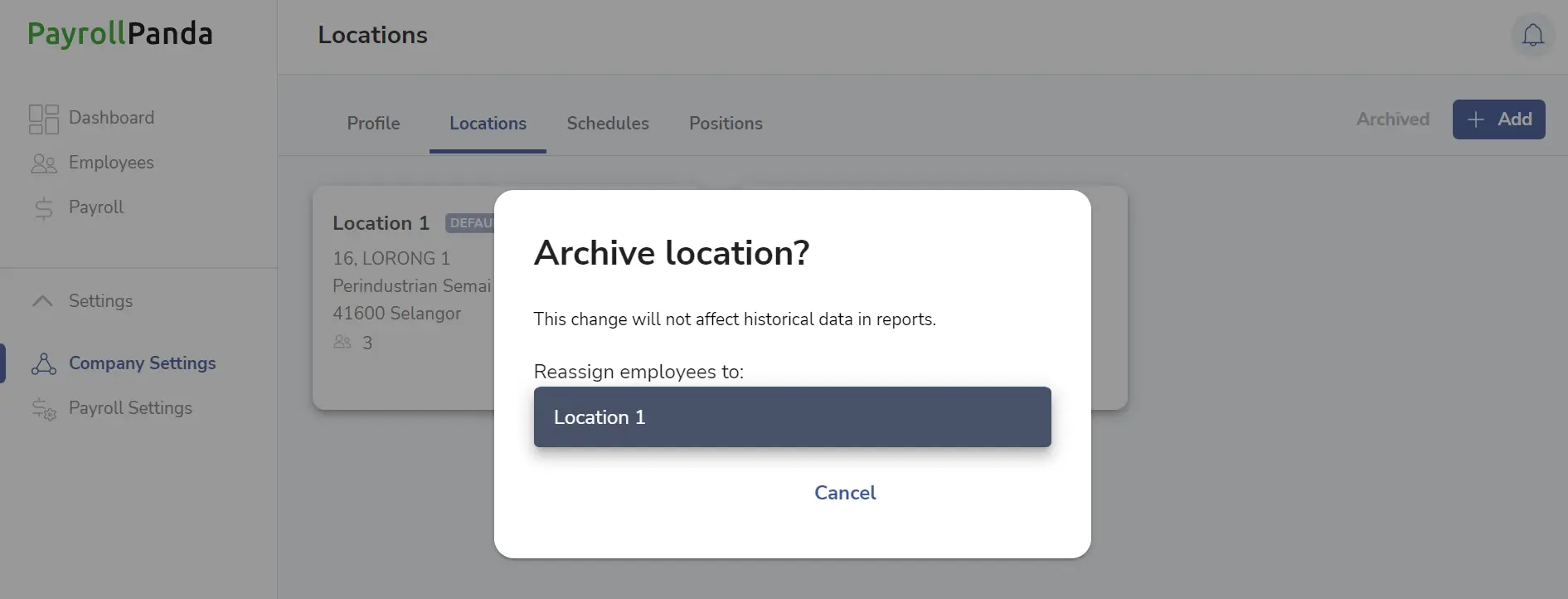
Task: Click the notification bell icon
Action: point(1532,36)
